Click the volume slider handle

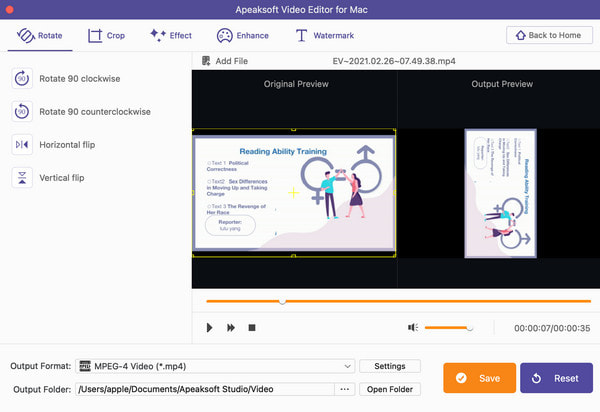(x=470, y=328)
